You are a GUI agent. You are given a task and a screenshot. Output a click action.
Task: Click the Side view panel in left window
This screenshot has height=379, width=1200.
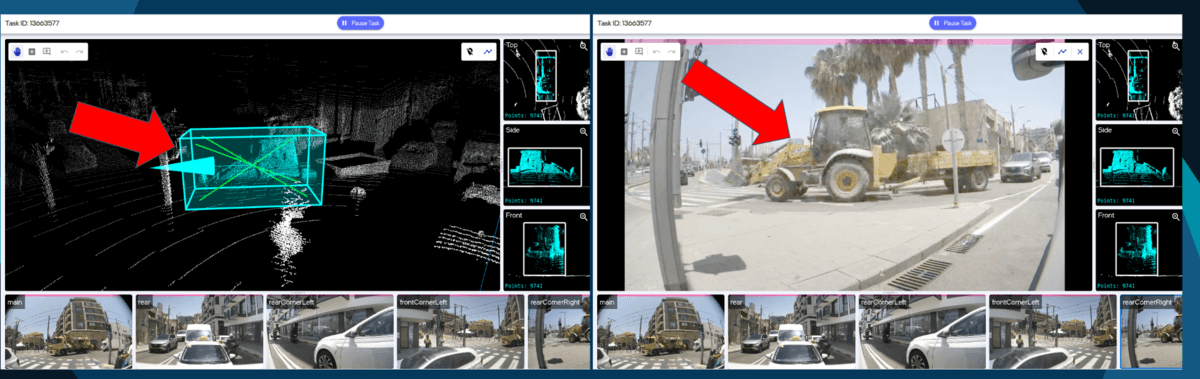click(546, 164)
